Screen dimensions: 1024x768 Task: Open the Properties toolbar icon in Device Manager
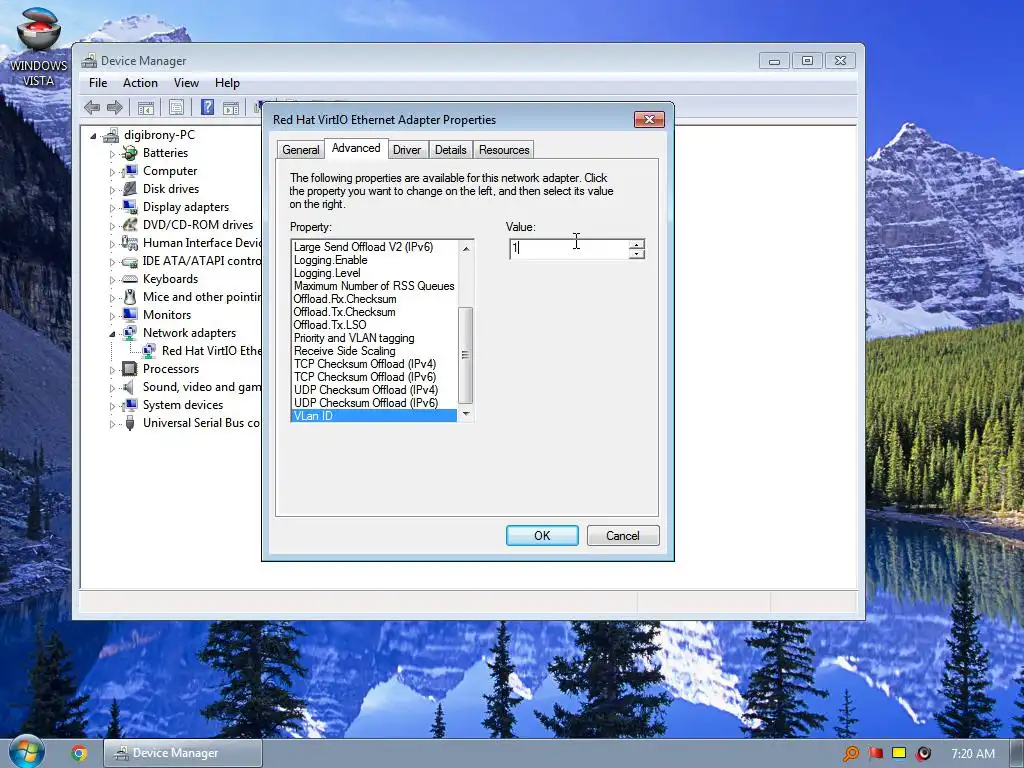click(x=176, y=108)
